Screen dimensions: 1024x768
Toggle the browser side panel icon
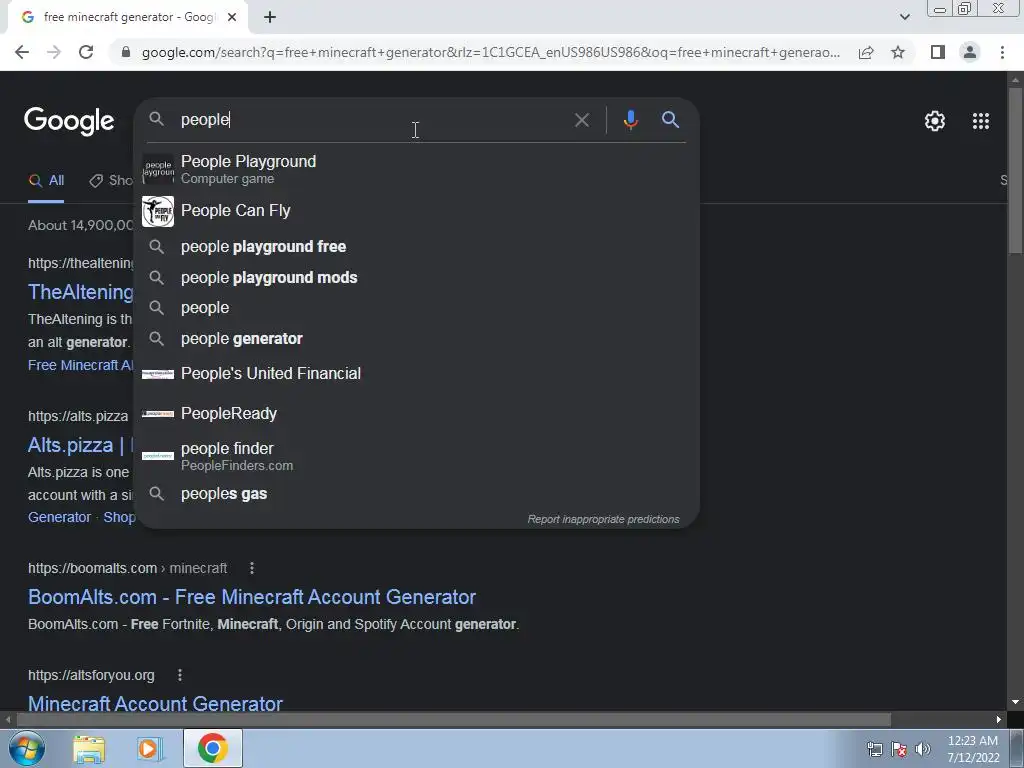(938, 52)
